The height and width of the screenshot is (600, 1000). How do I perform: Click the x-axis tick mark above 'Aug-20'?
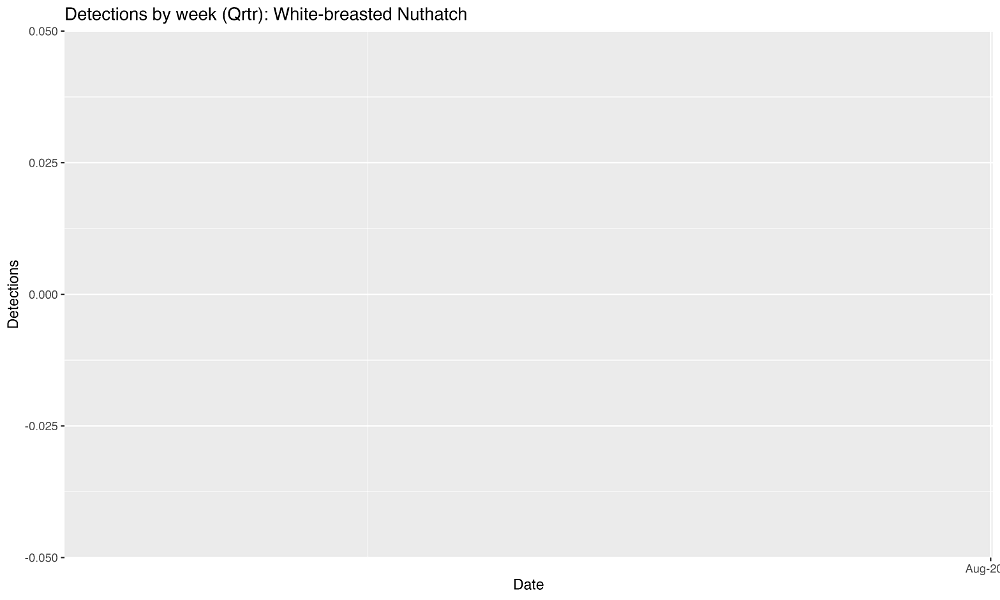point(990,559)
